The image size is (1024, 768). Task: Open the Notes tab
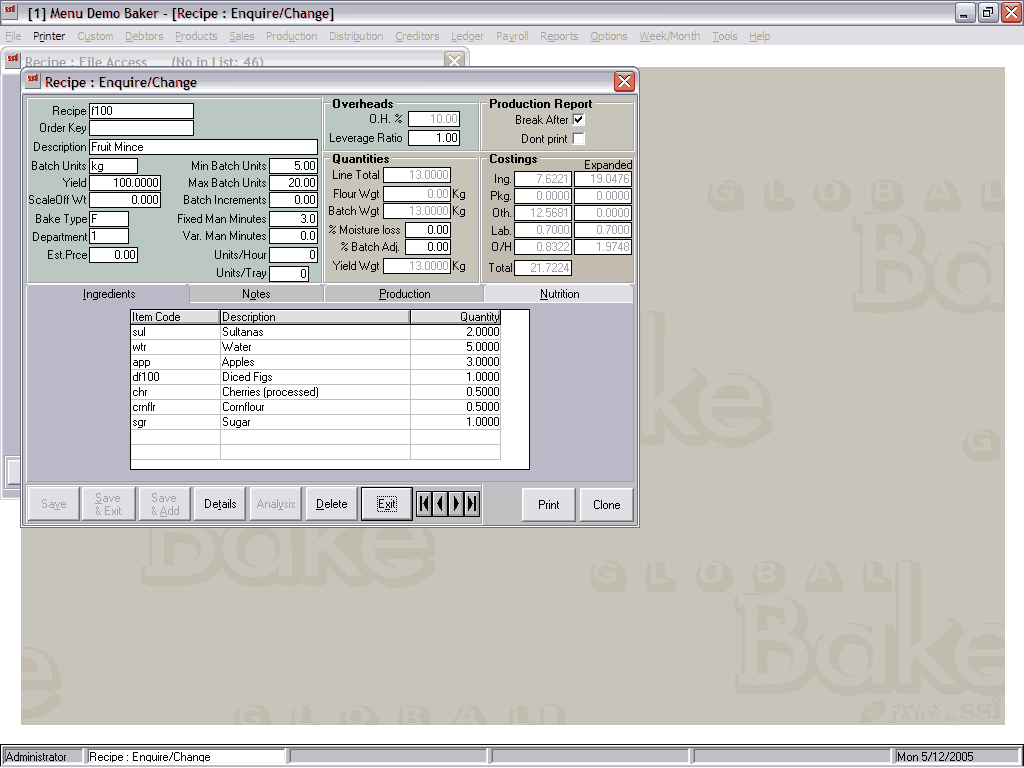click(256, 294)
